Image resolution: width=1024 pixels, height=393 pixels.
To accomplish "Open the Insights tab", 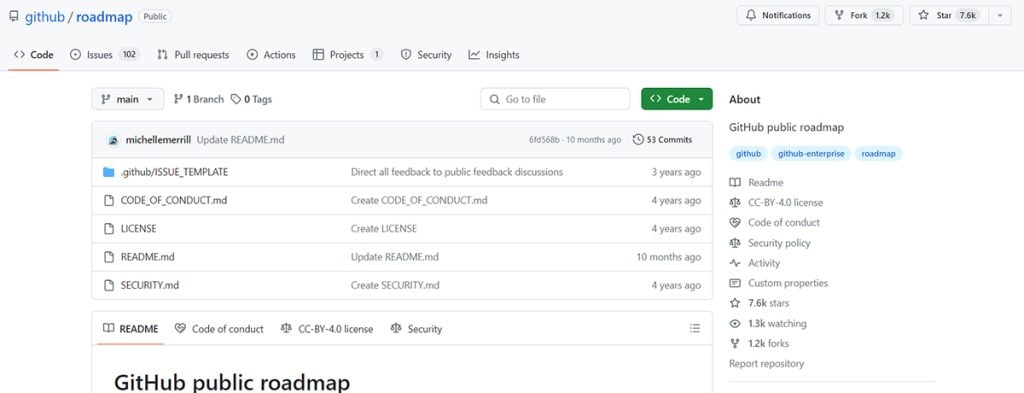I will 494,55.
